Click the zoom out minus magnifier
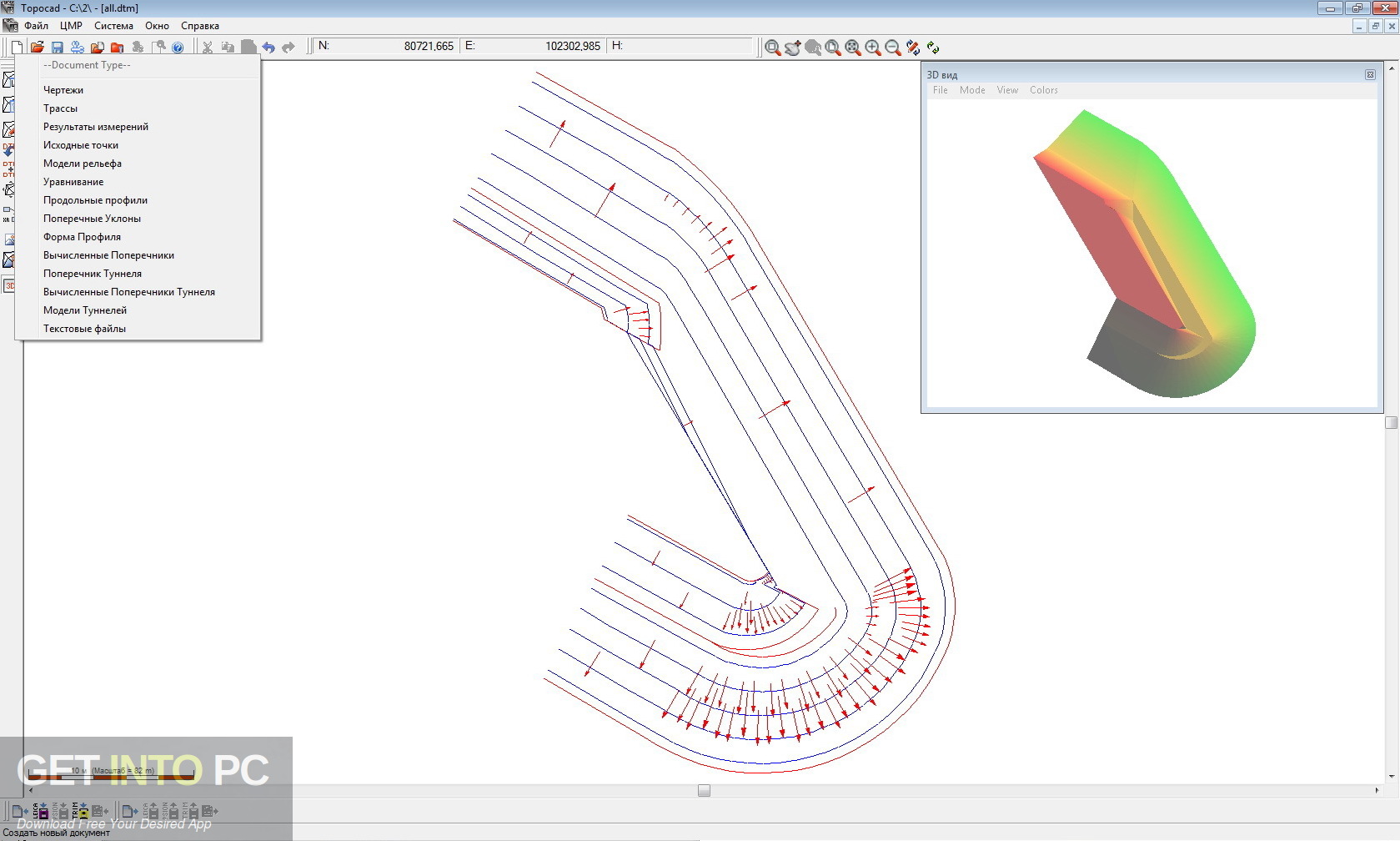The width and height of the screenshot is (1400, 841). pyautogui.click(x=893, y=48)
